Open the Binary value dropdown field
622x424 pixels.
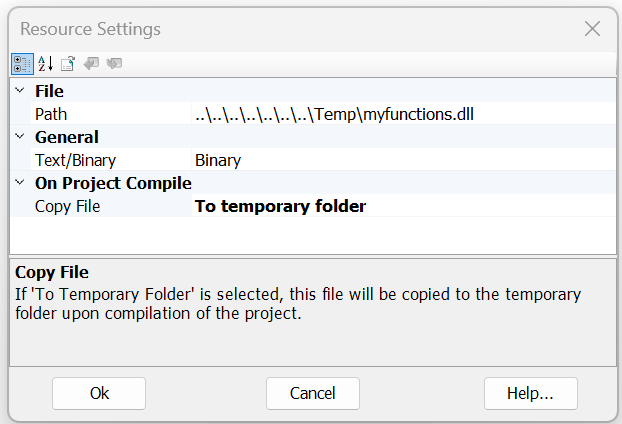[400, 160]
